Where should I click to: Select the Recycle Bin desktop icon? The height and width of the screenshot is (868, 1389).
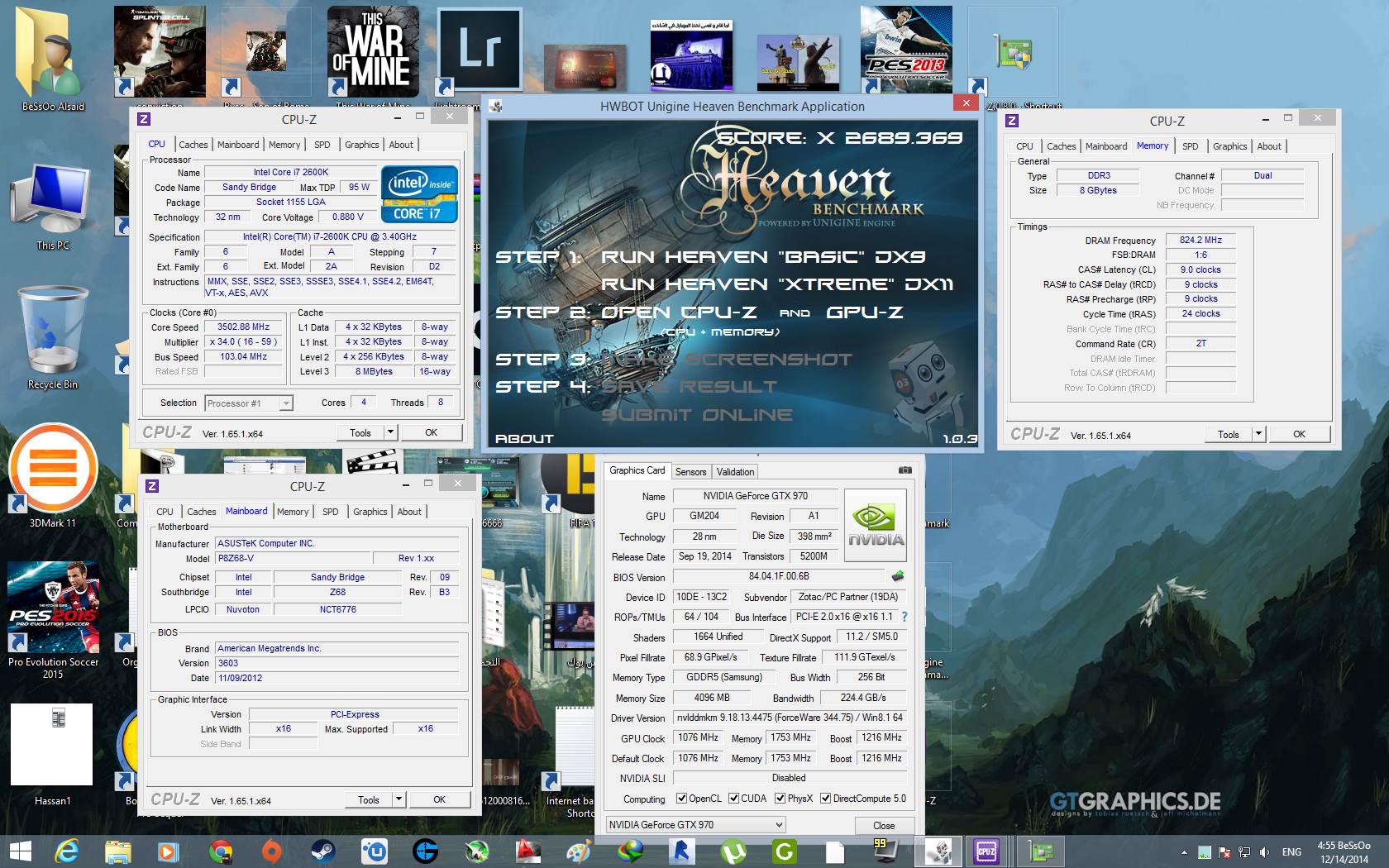click(x=52, y=339)
